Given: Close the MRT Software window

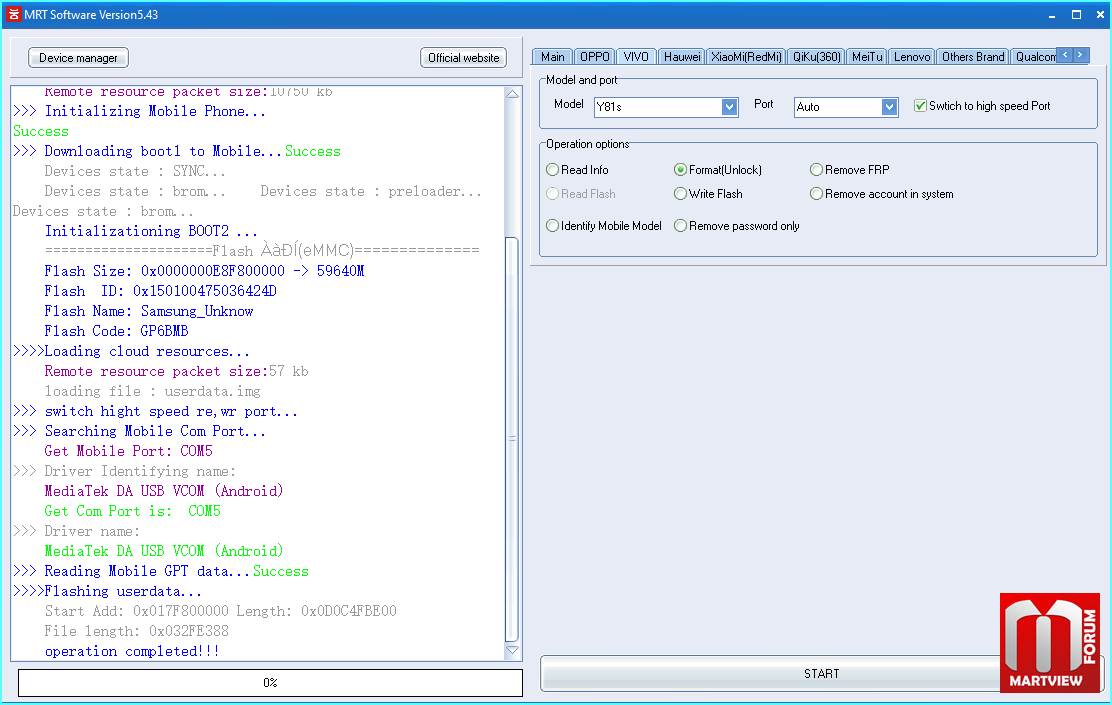Looking at the screenshot, I should tap(1100, 15).
